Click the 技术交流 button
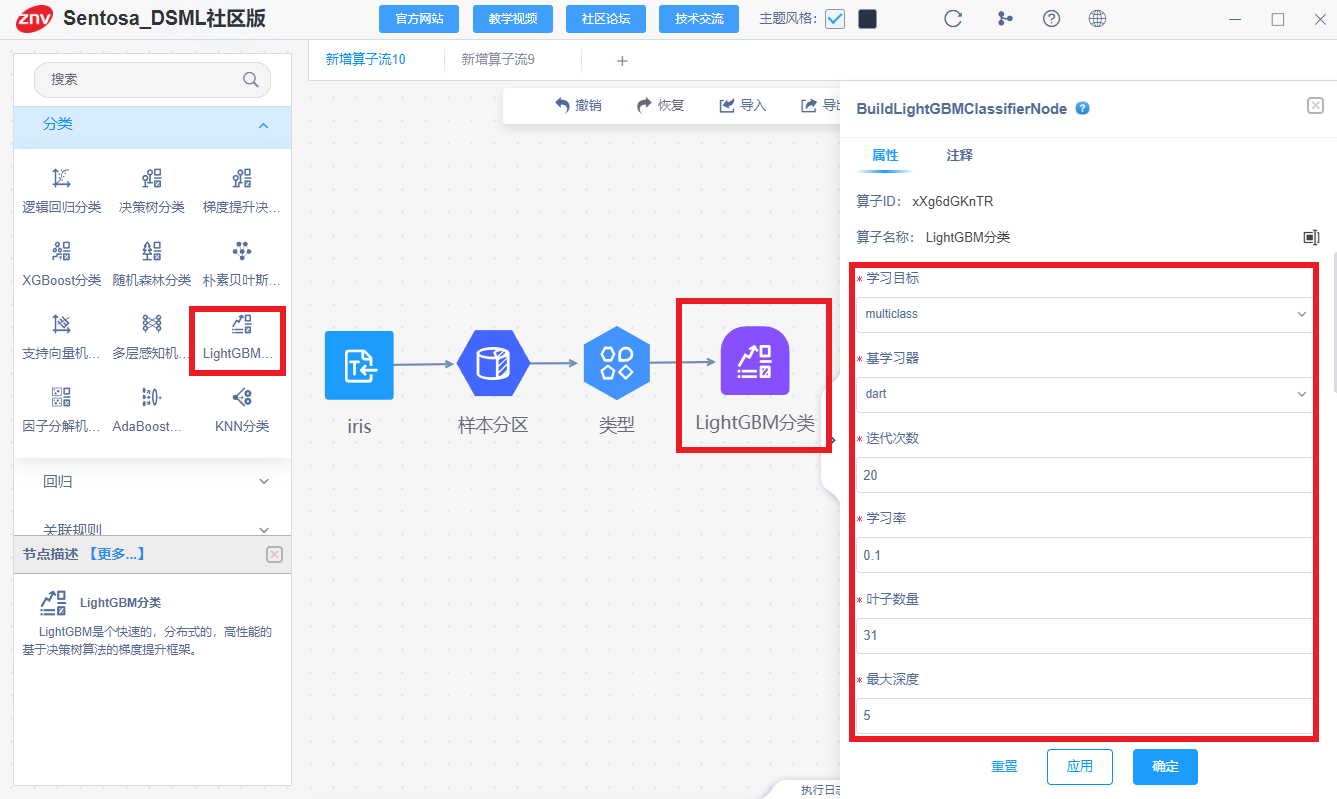 [x=699, y=19]
